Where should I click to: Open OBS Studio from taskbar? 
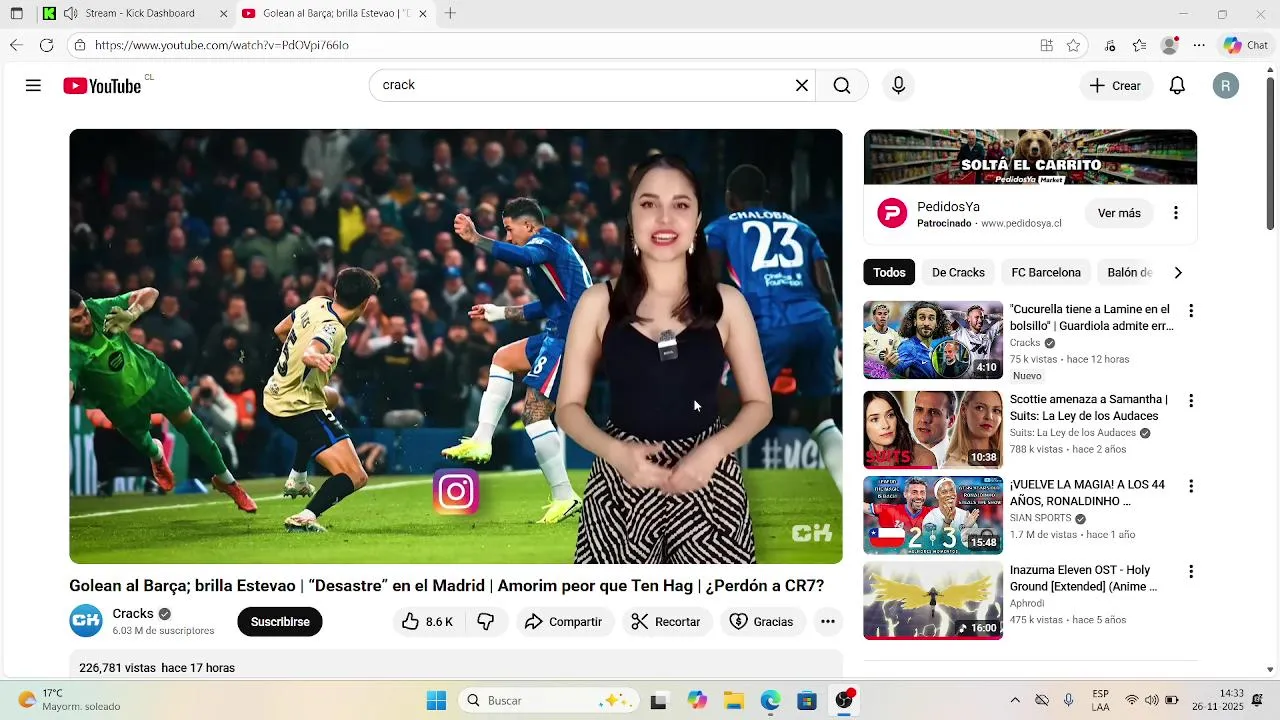coord(844,700)
